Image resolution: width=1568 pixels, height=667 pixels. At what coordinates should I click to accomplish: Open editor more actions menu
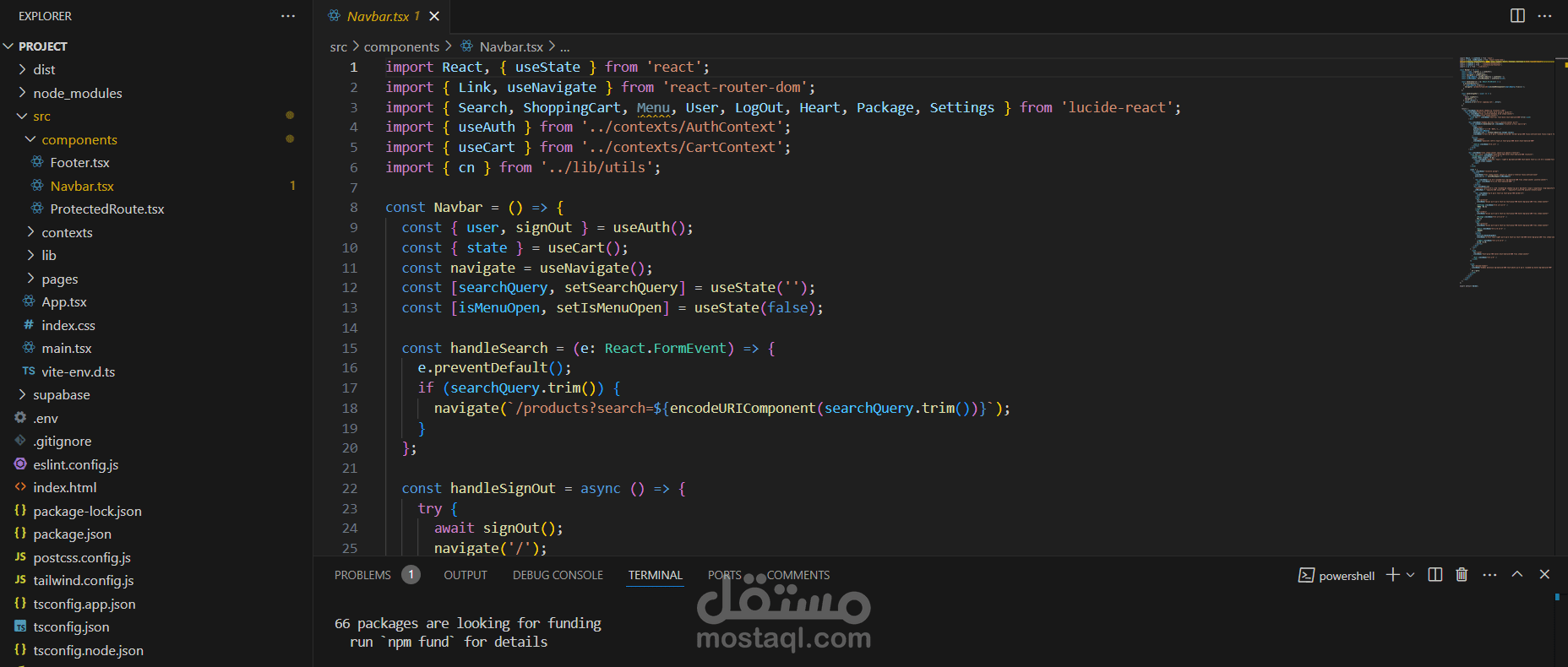point(1544,16)
